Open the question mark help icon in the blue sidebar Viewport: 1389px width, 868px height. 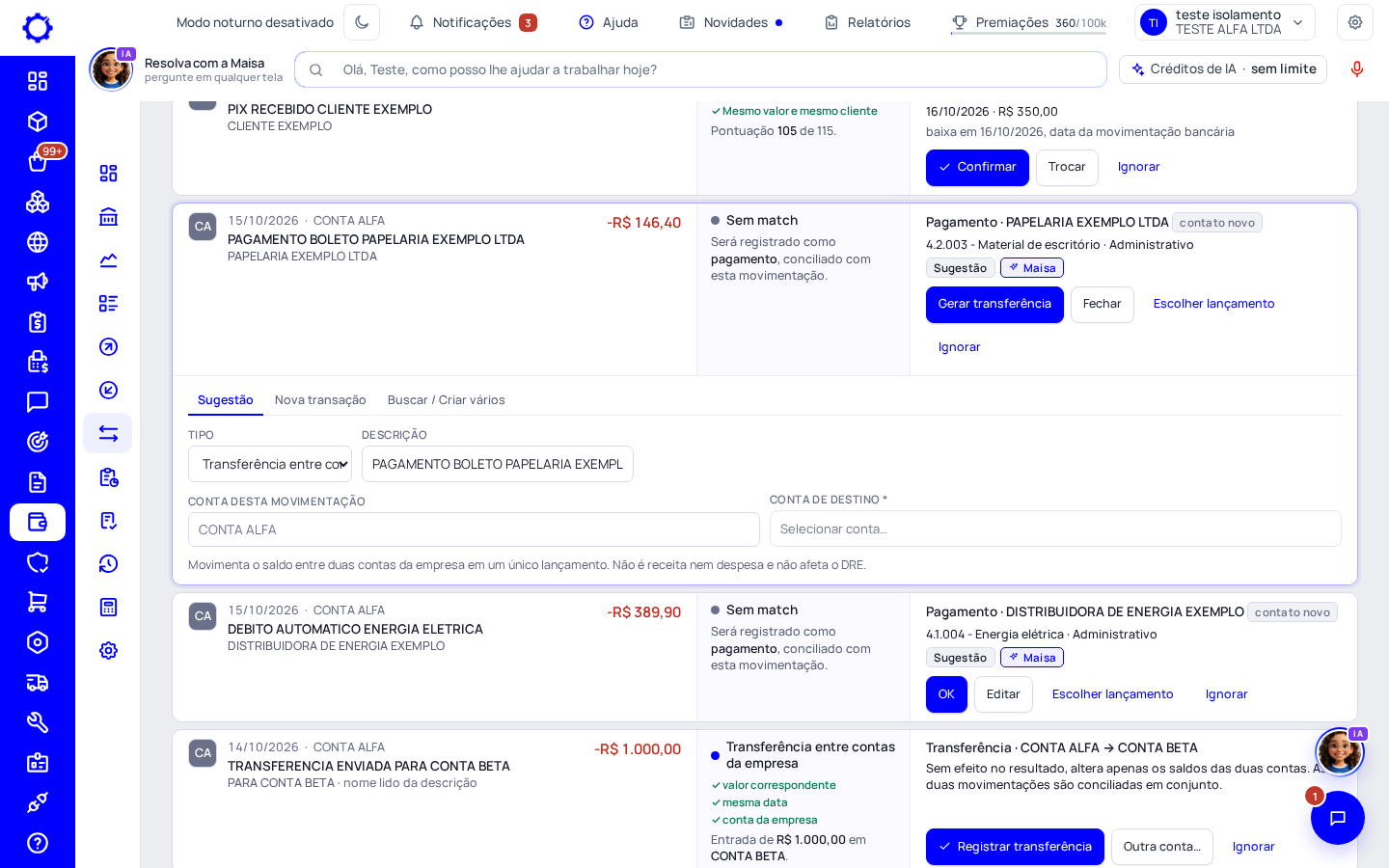pos(38,843)
